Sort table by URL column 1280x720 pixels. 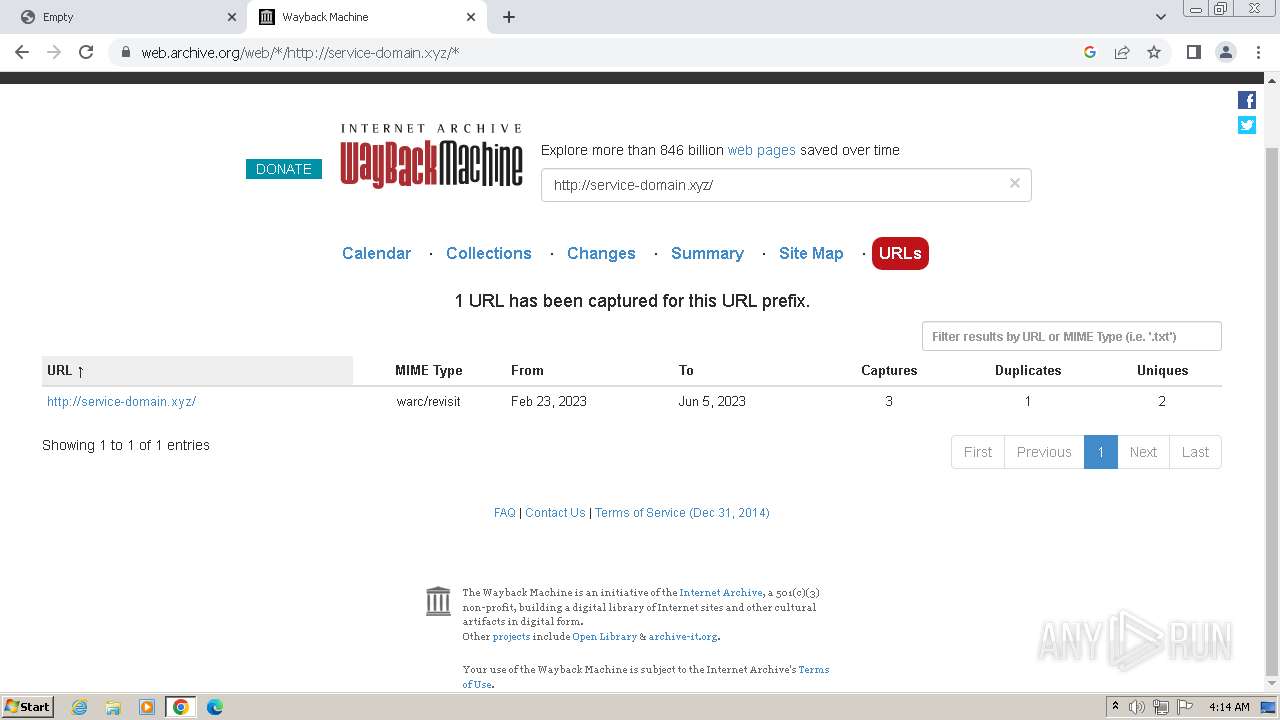[197, 370]
